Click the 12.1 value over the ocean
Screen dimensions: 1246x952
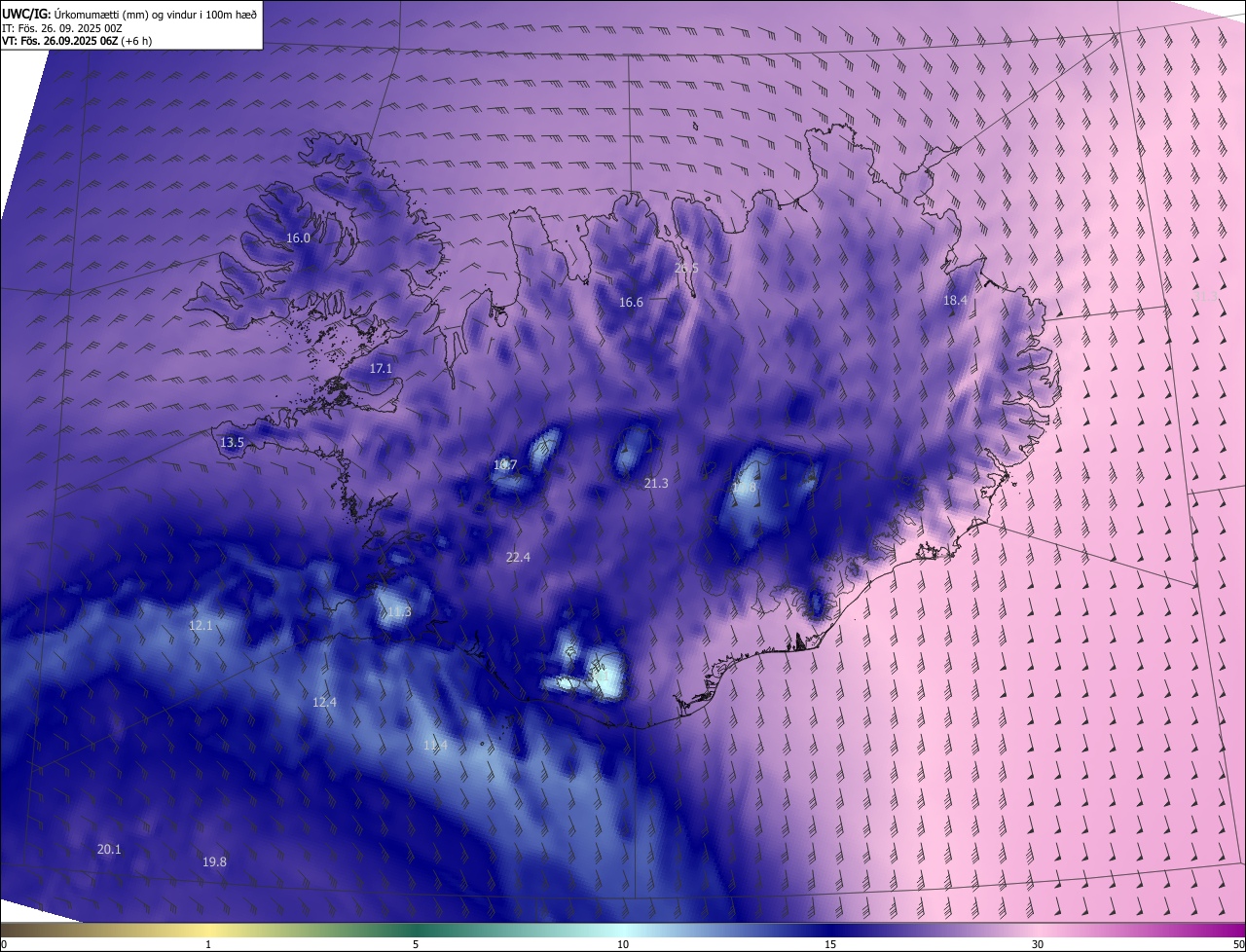pos(201,626)
